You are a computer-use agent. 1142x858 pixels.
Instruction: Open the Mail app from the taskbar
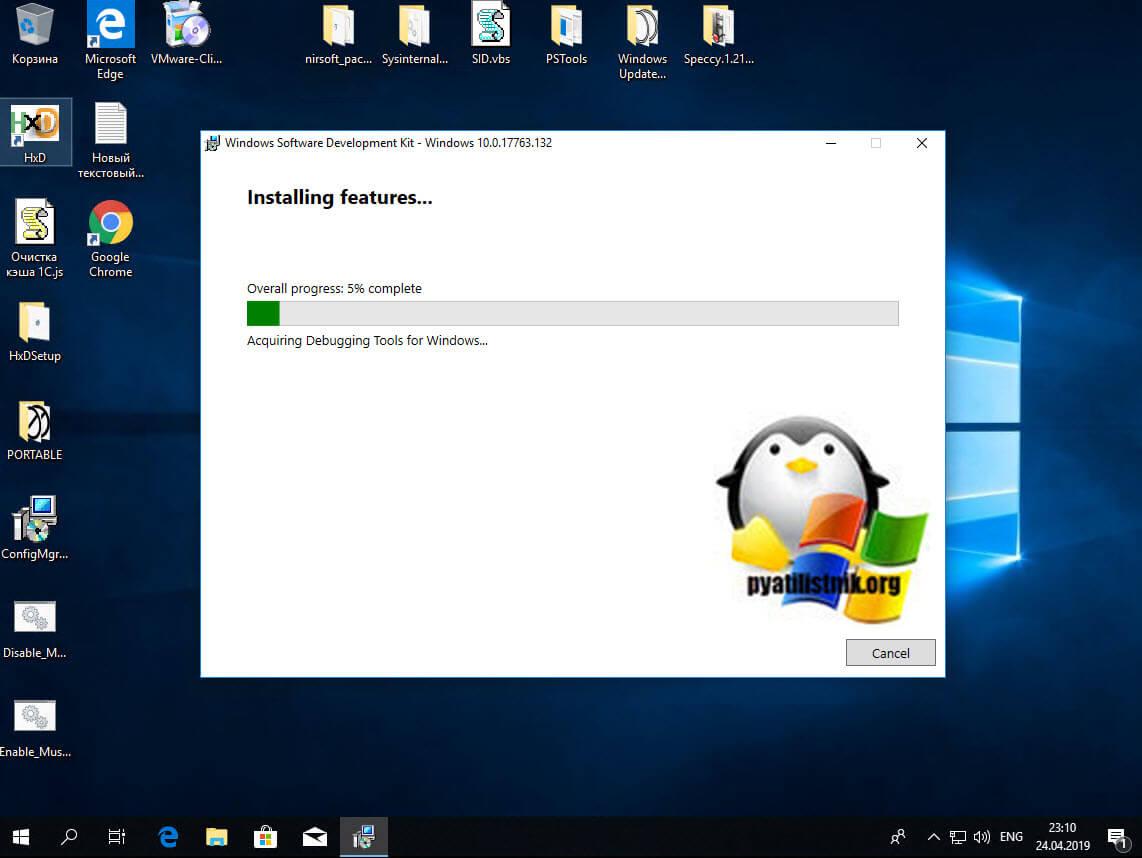coord(315,838)
